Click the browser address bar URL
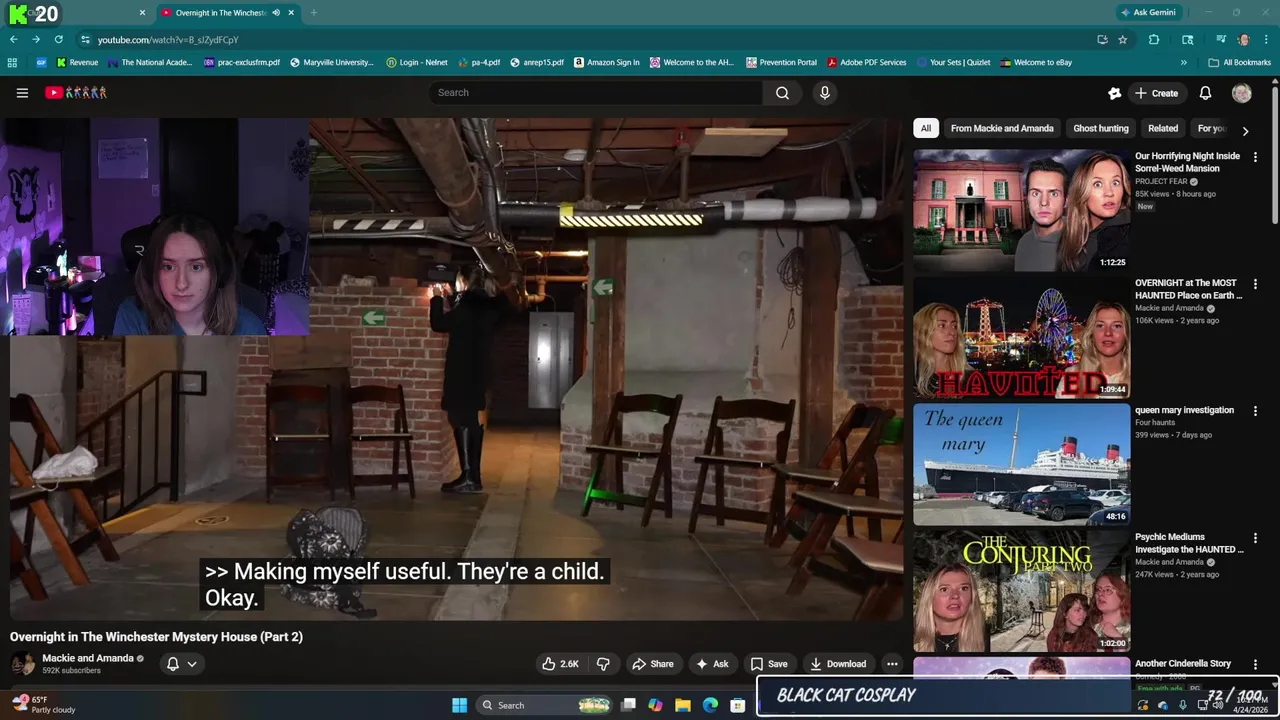The image size is (1280, 720). (168, 40)
